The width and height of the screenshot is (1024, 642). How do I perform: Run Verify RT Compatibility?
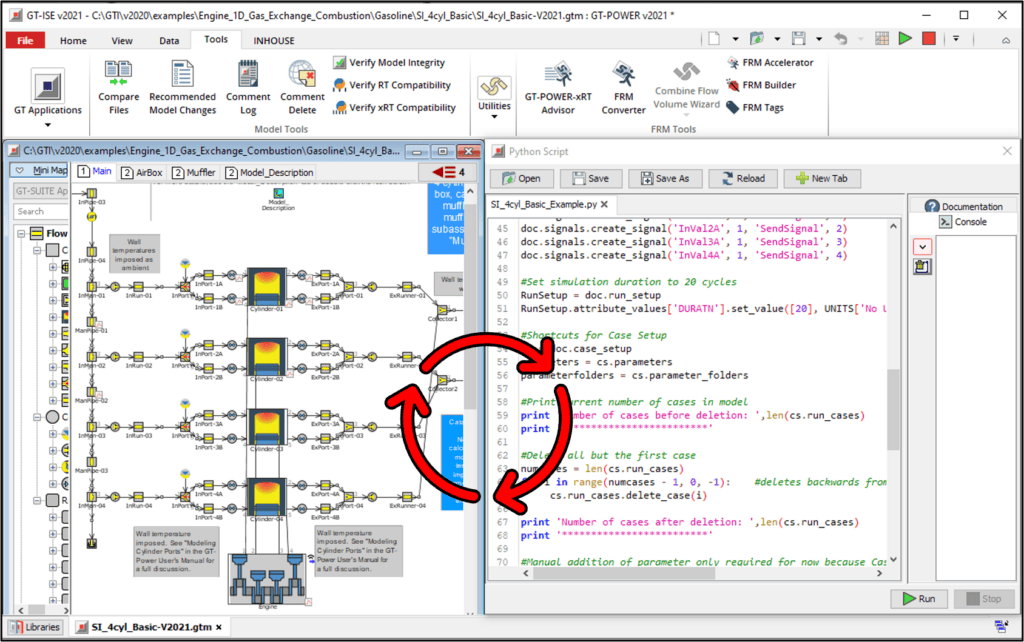pos(392,85)
